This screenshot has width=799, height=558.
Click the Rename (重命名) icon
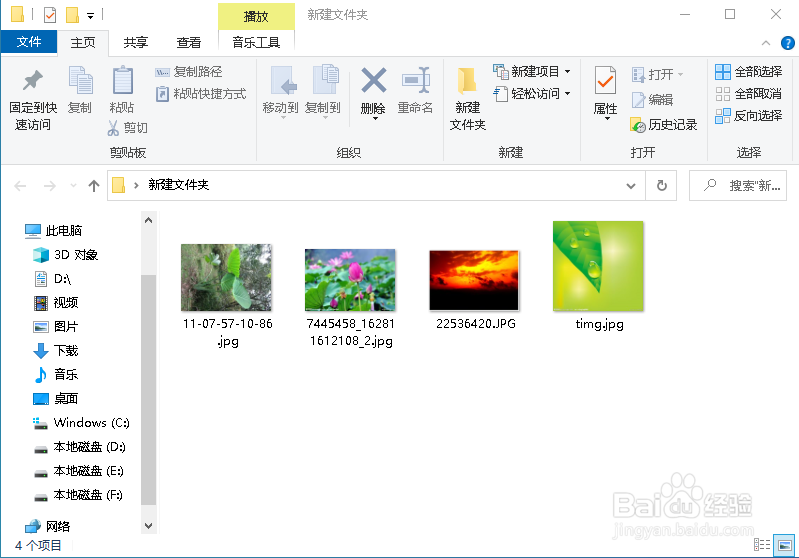tap(415, 81)
